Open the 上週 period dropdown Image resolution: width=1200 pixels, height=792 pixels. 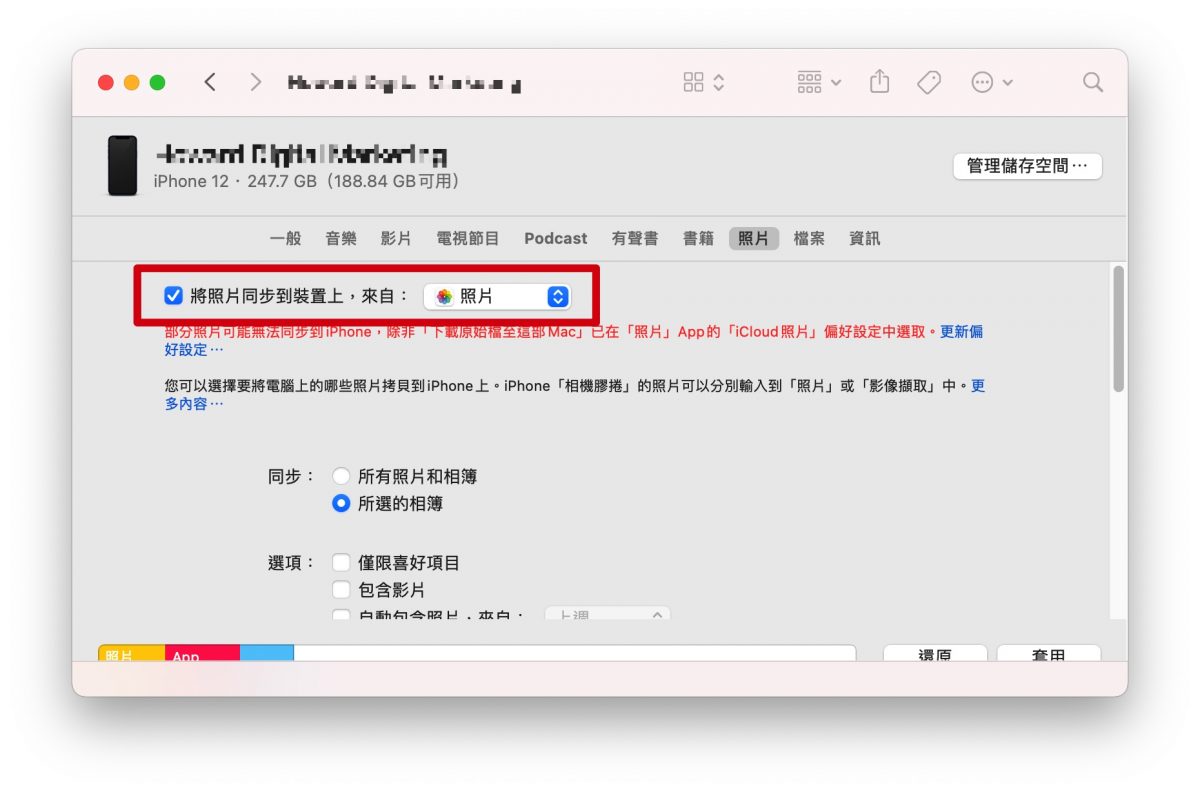tap(608, 614)
